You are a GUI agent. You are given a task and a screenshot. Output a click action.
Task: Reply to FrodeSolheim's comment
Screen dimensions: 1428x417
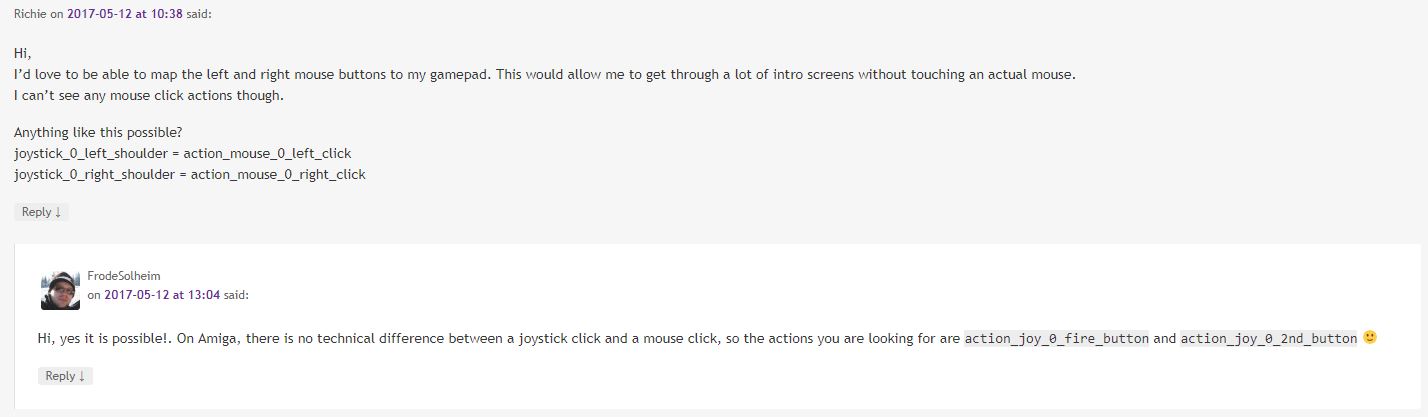tap(65, 376)
